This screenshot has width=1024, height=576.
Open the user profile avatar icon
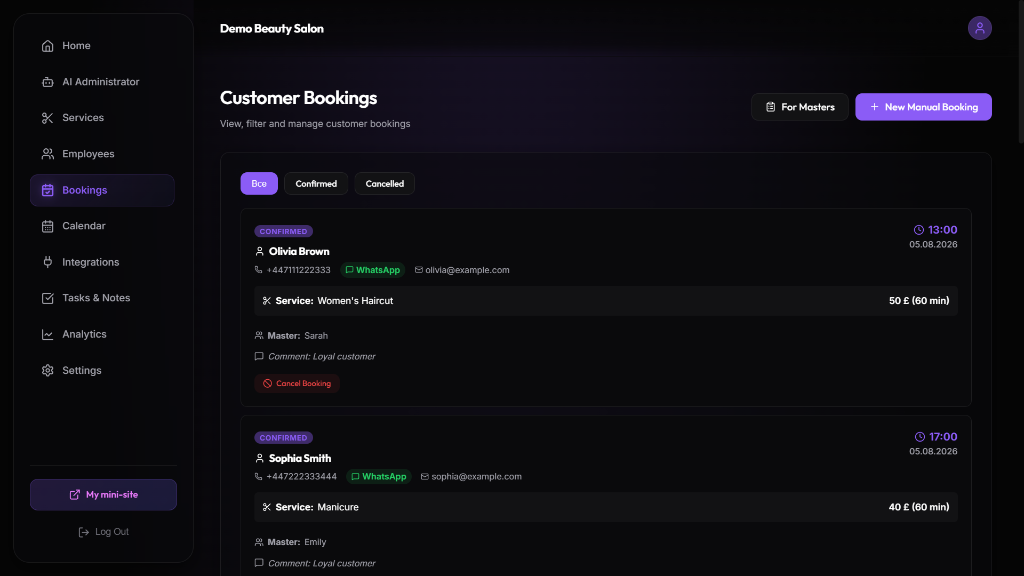click(x=979, y=28)
